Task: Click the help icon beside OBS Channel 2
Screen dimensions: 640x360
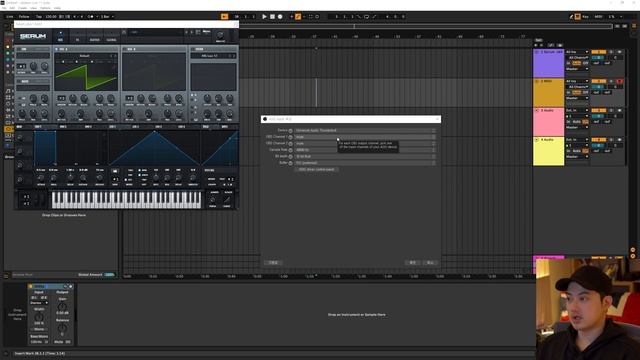Action: coord(291,144)
